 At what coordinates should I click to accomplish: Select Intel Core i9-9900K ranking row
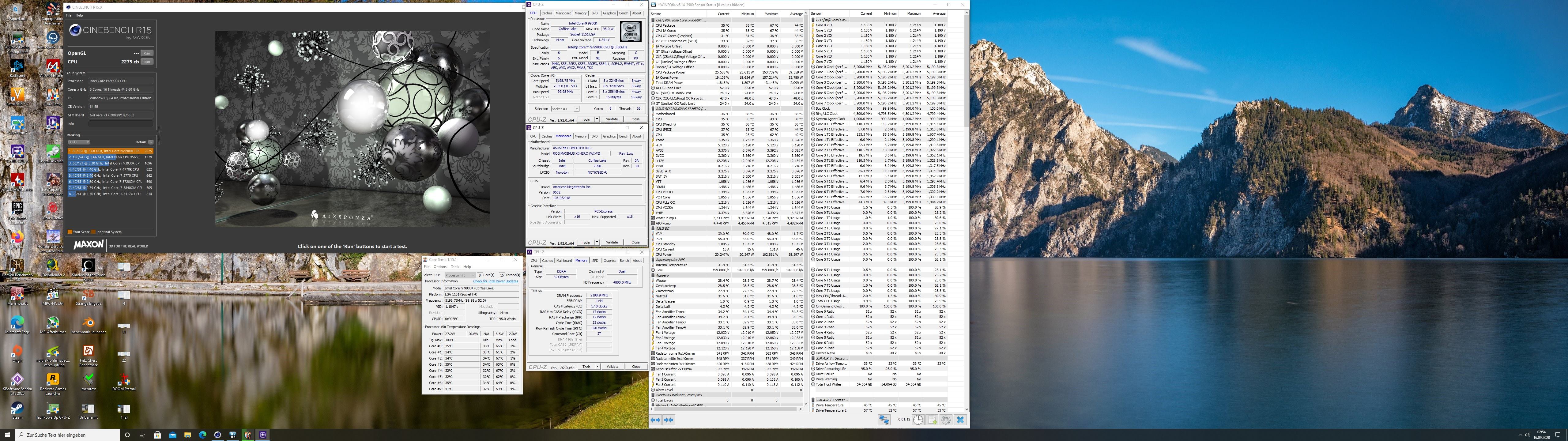pos(110,151)
